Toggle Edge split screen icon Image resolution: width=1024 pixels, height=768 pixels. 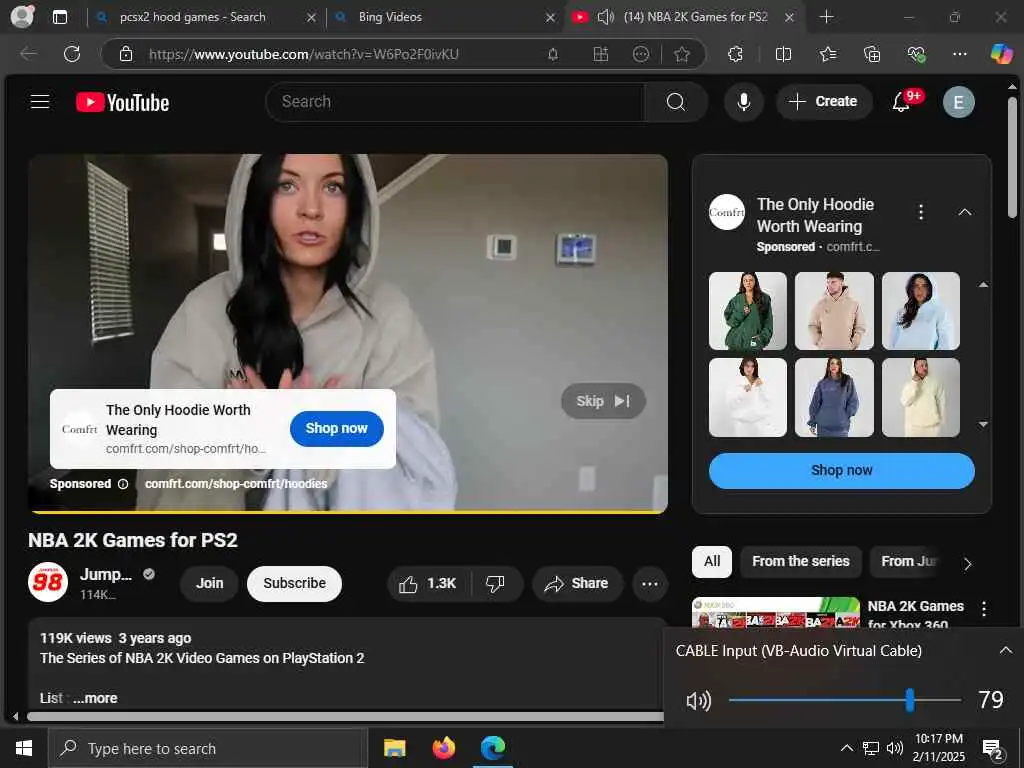783,54
